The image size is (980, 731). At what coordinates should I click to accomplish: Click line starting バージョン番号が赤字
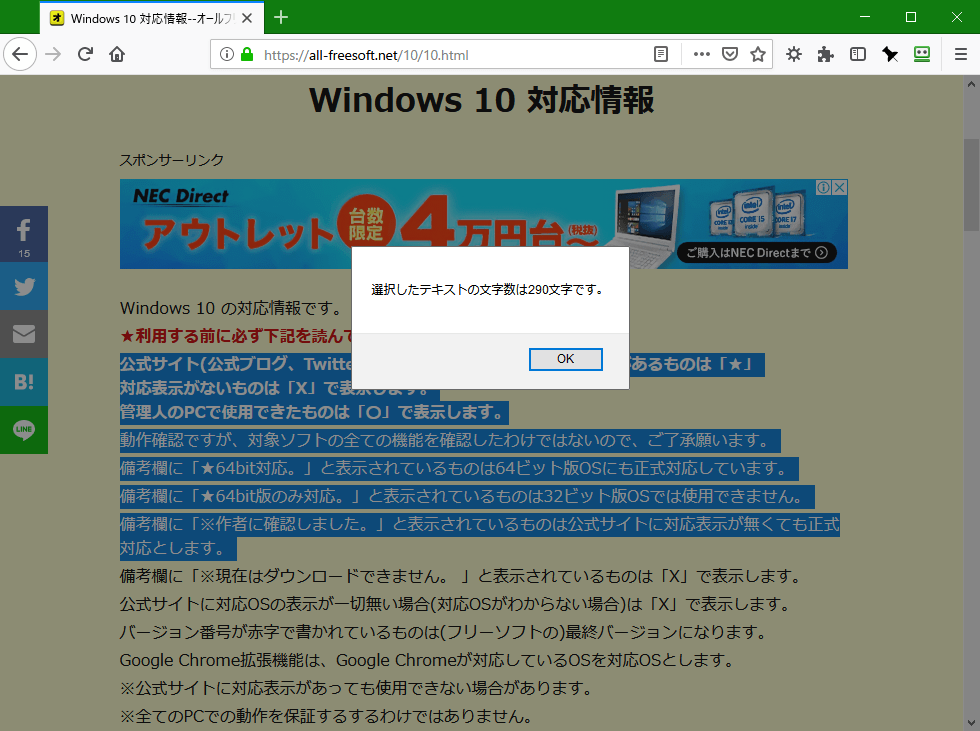[444, 632]
